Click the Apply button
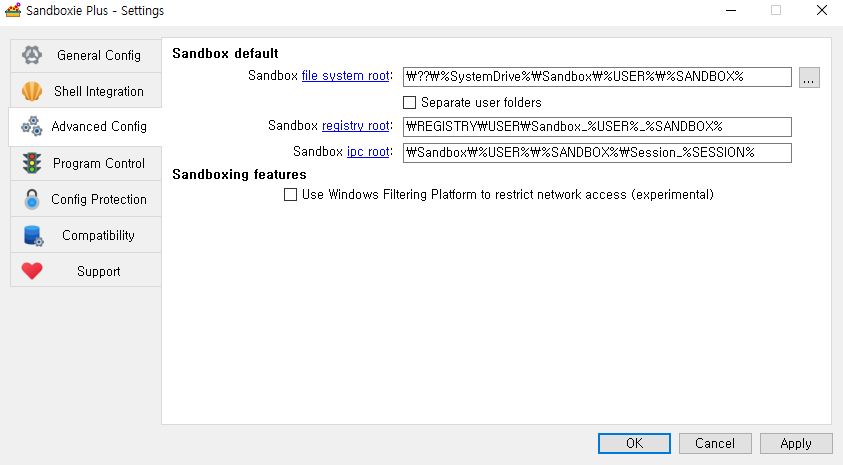The height and width of the screenshot is (465, 843). click(796, 443)
